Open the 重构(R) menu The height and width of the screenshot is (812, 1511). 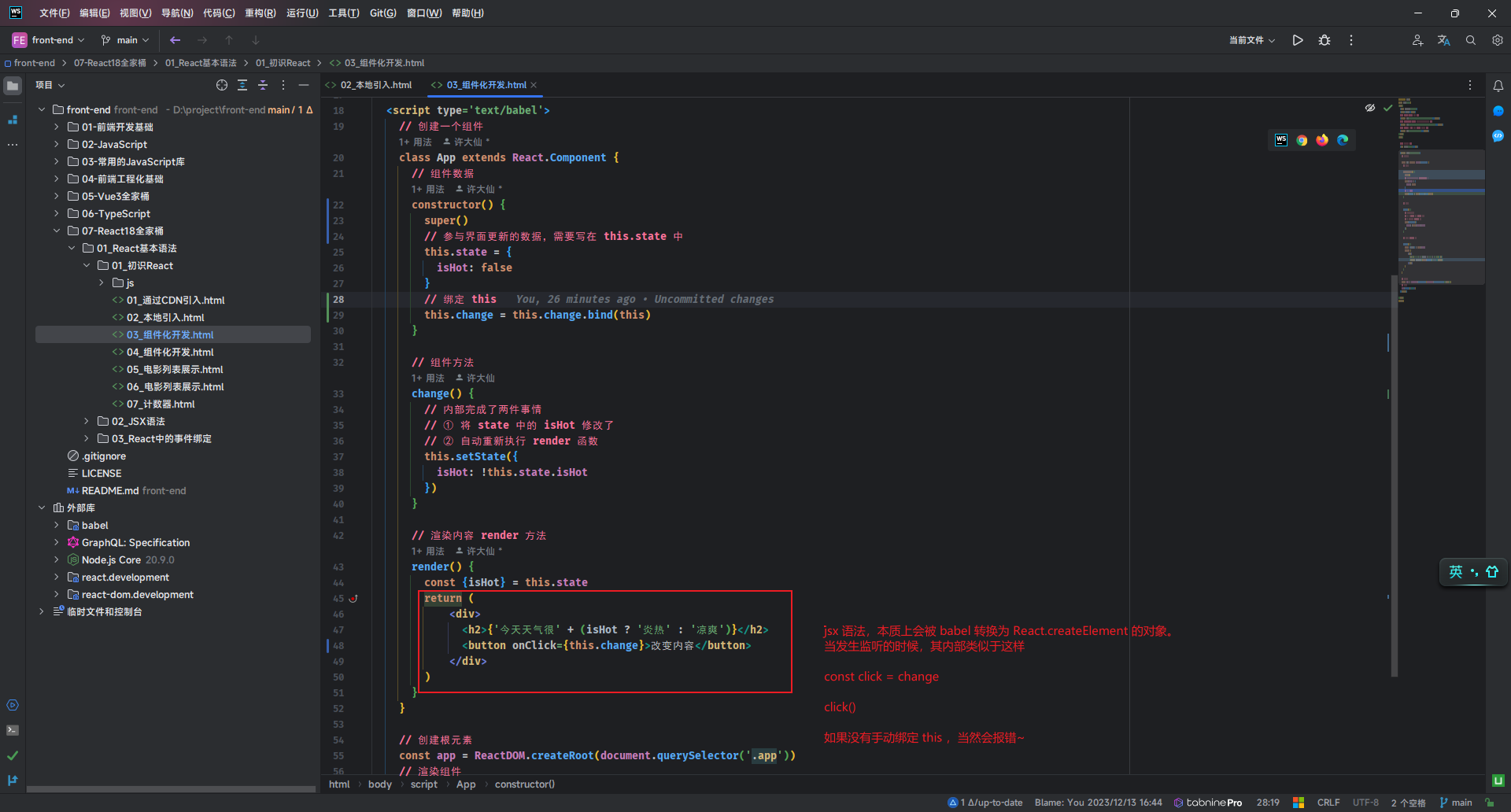coord(260,13)
